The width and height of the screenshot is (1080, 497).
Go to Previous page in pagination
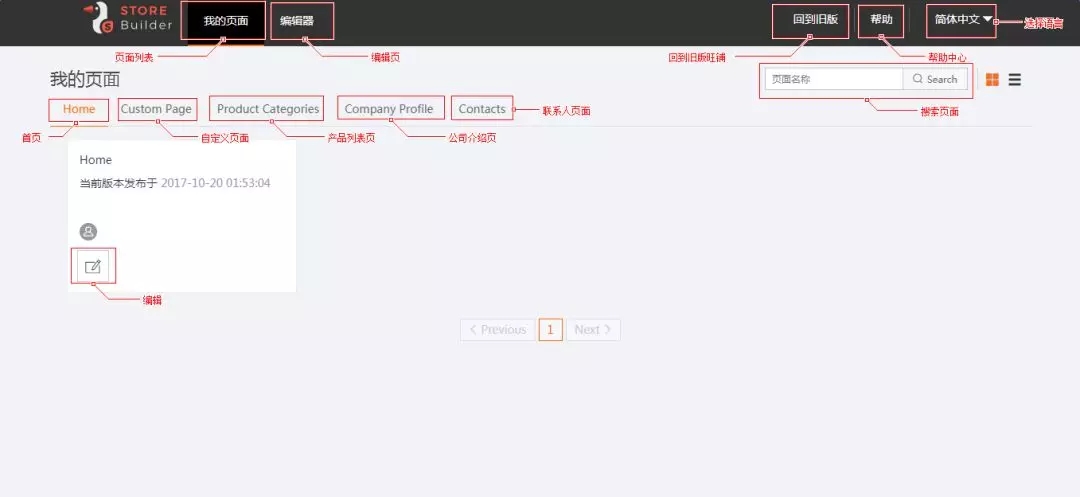498,330
